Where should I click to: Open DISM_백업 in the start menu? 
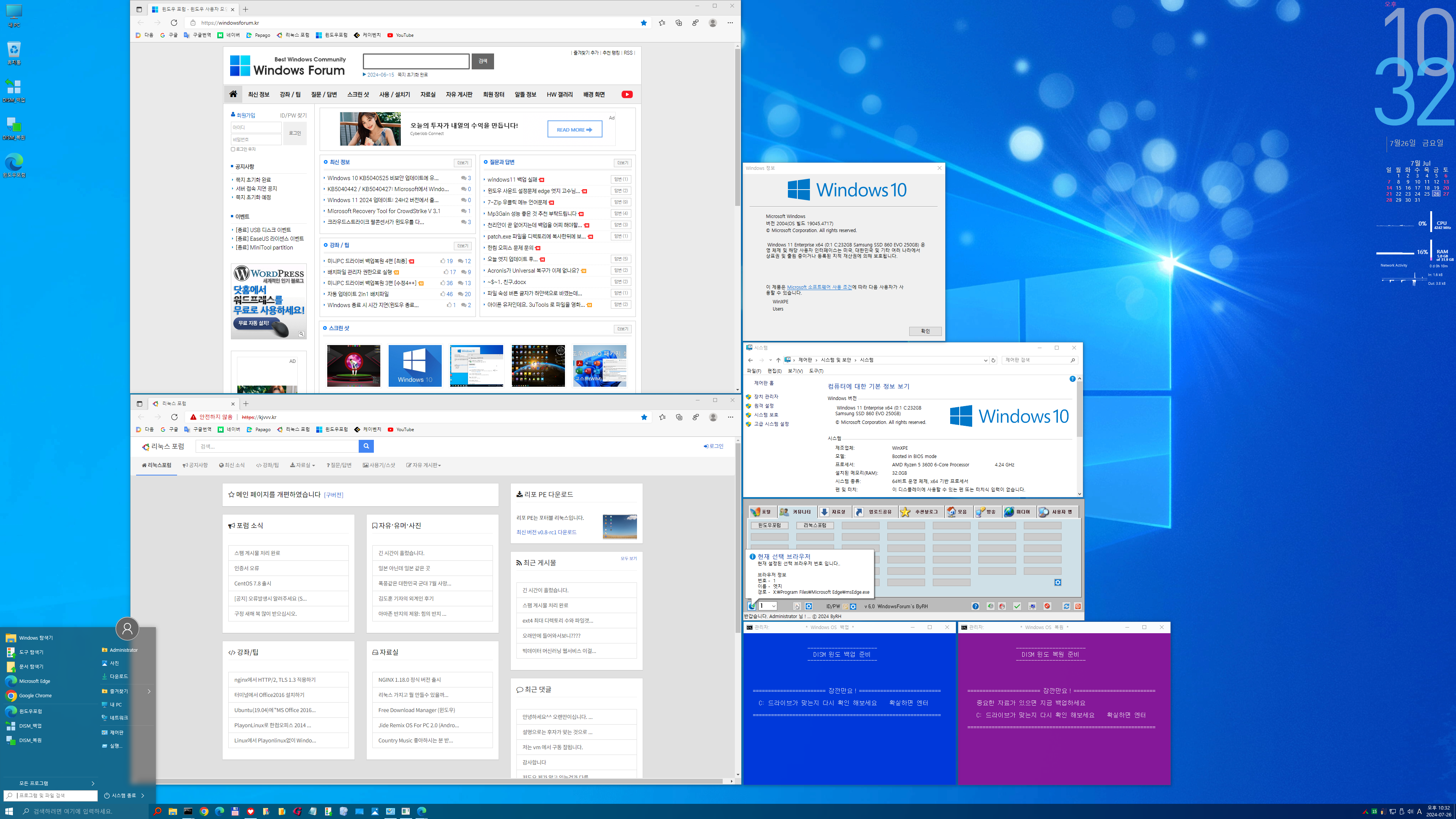coord(24,726)
